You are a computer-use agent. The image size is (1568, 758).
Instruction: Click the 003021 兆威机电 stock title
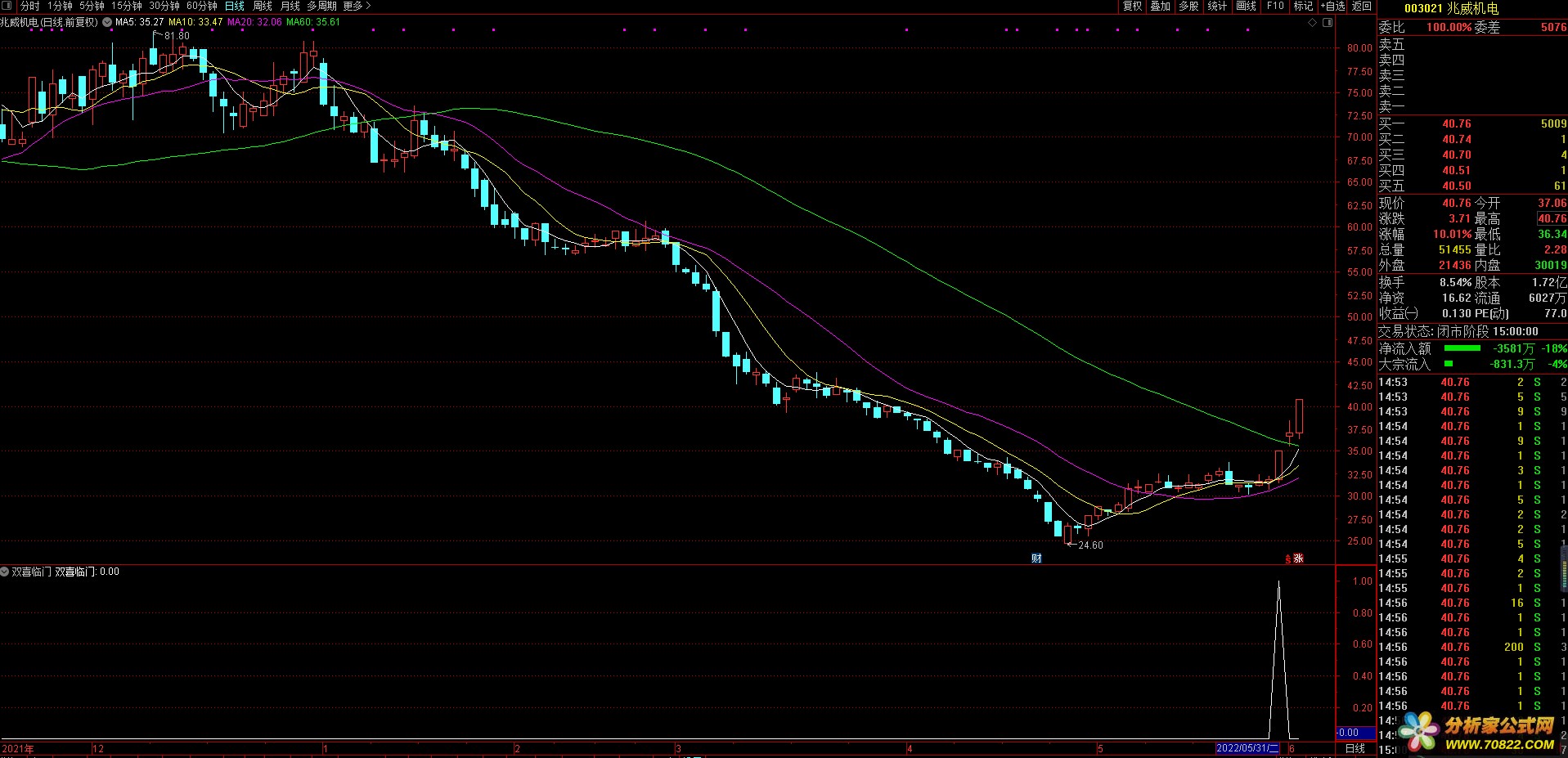(1452, 8)
